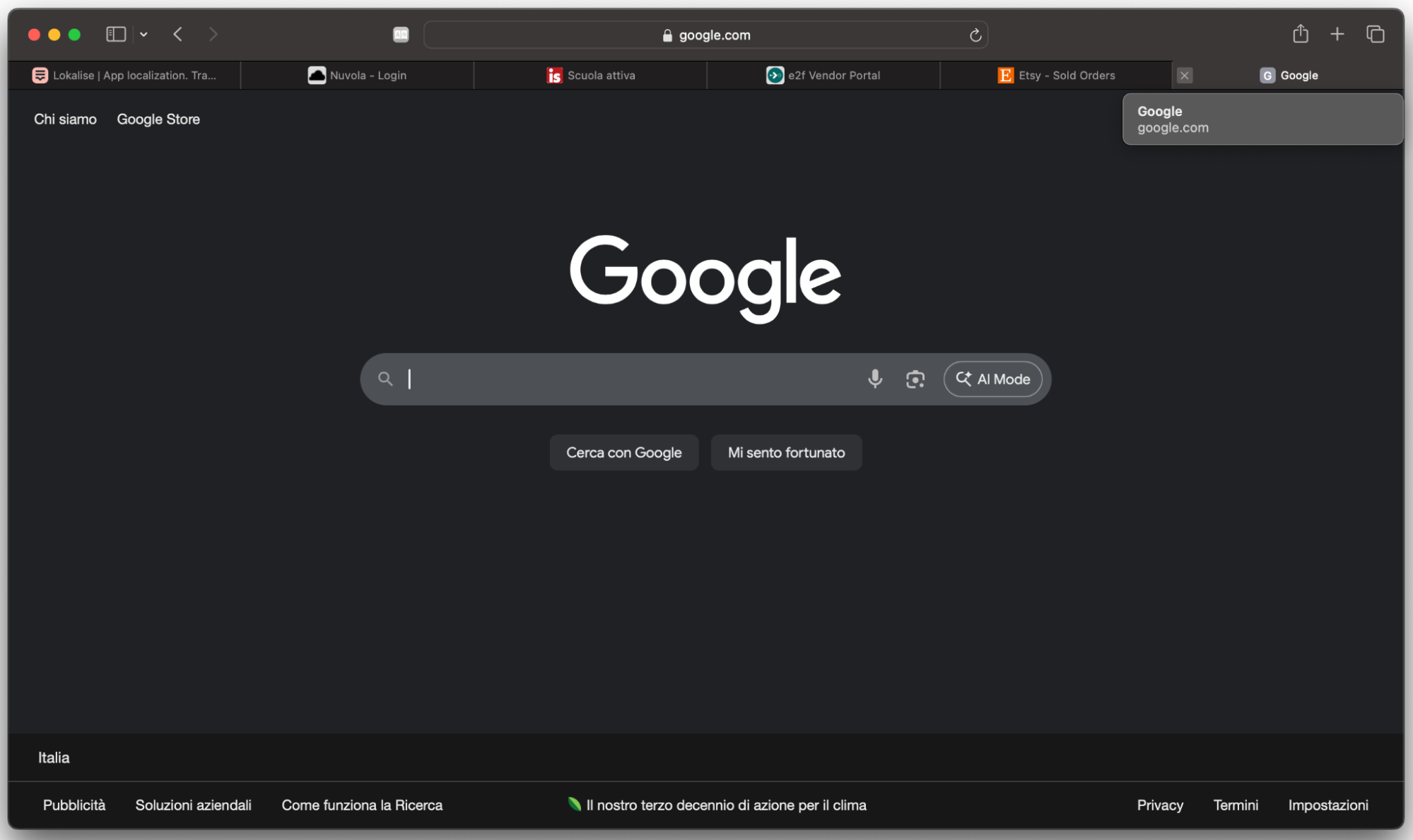Open the Share menu in the toolbar

pos(1301,34)
